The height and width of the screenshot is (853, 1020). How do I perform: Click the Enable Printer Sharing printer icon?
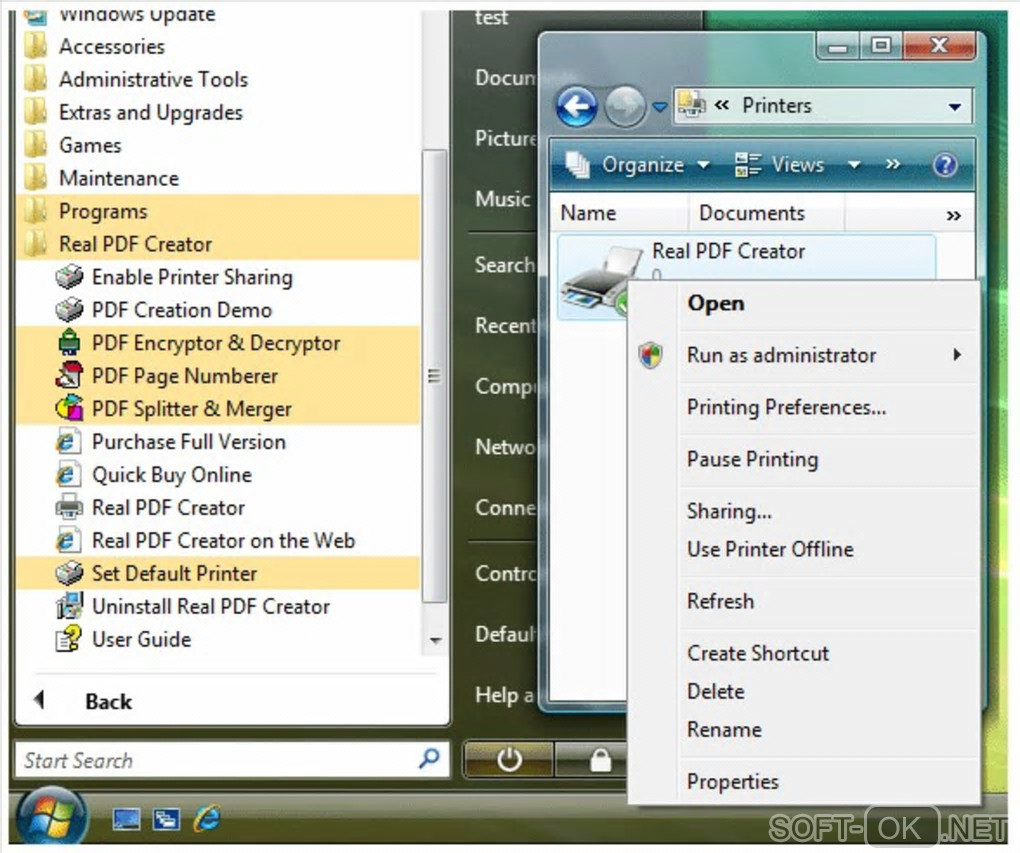(x=69, y=277)
